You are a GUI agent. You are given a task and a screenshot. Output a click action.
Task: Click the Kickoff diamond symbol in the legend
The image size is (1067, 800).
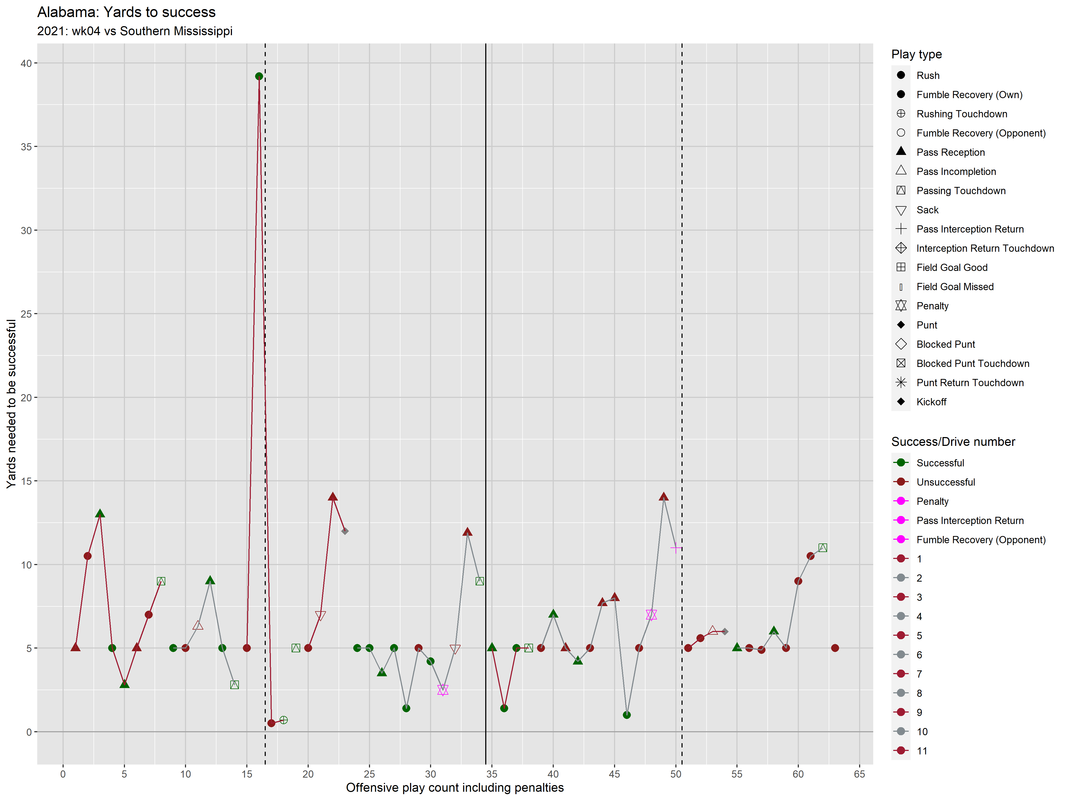point(901,401)
